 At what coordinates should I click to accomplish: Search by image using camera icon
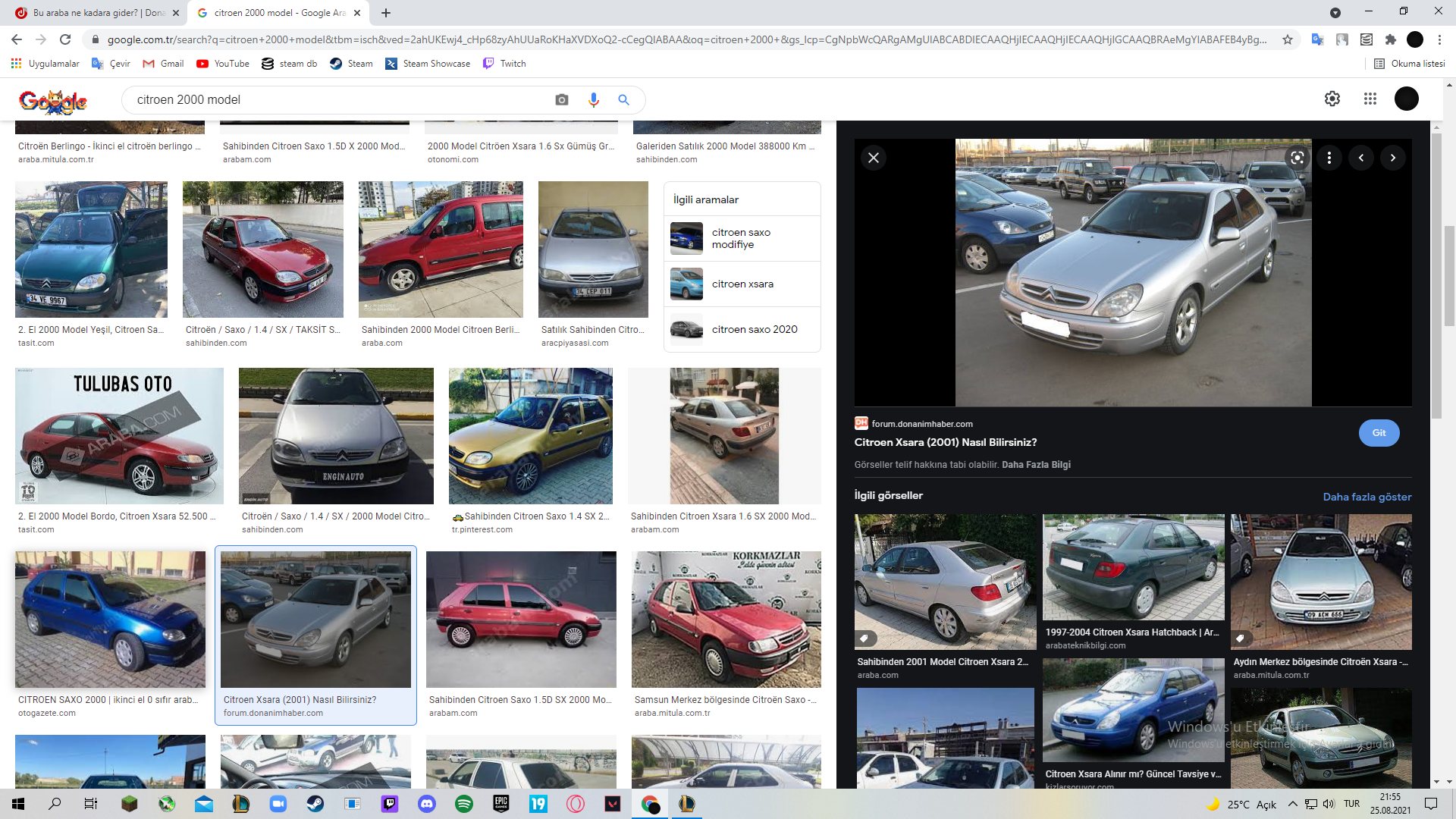pyautogui.click(x=561, y=100)
